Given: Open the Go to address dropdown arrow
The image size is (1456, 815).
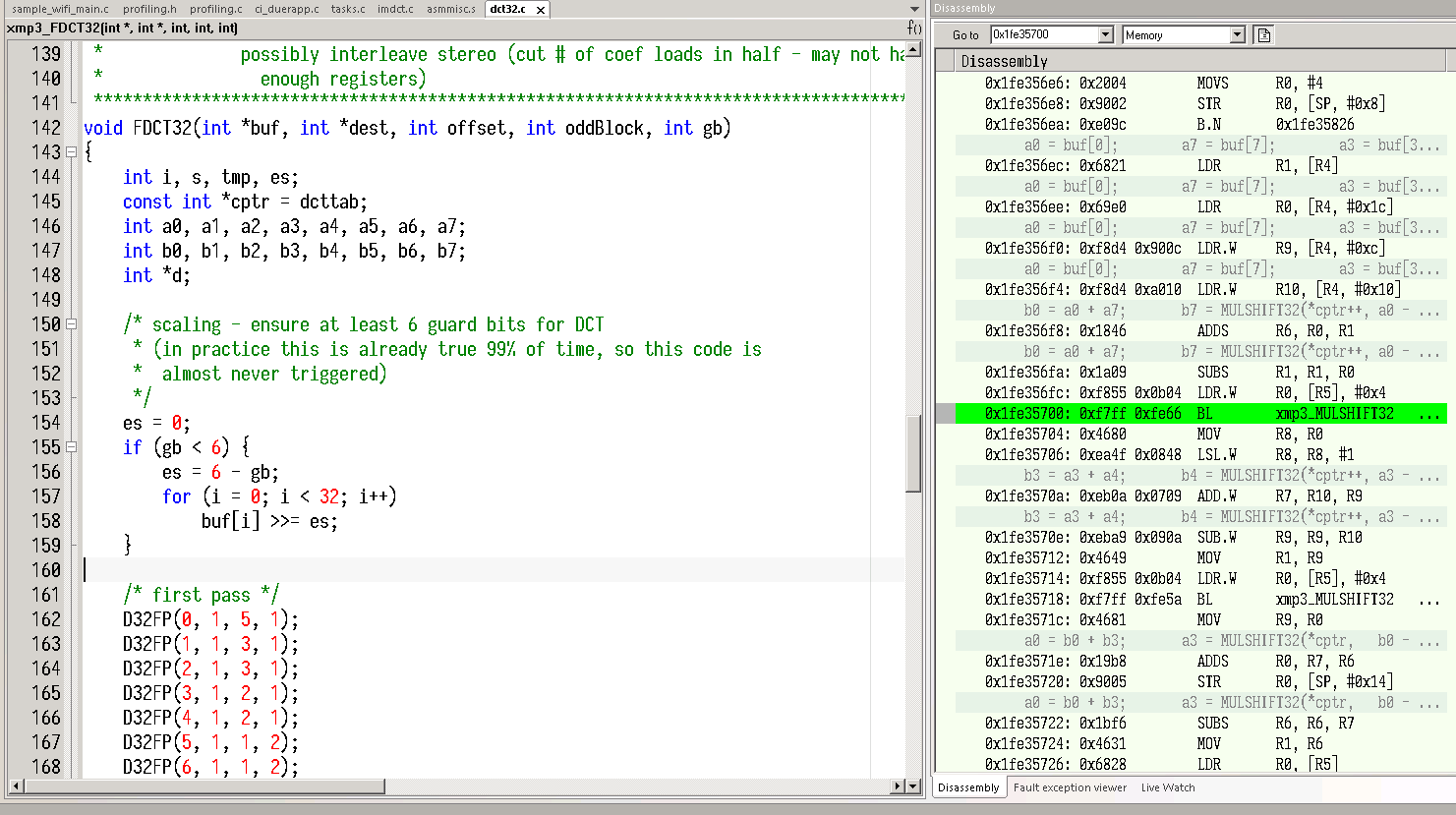Looking at the screenshot, I should click(x=1105, y=35).
